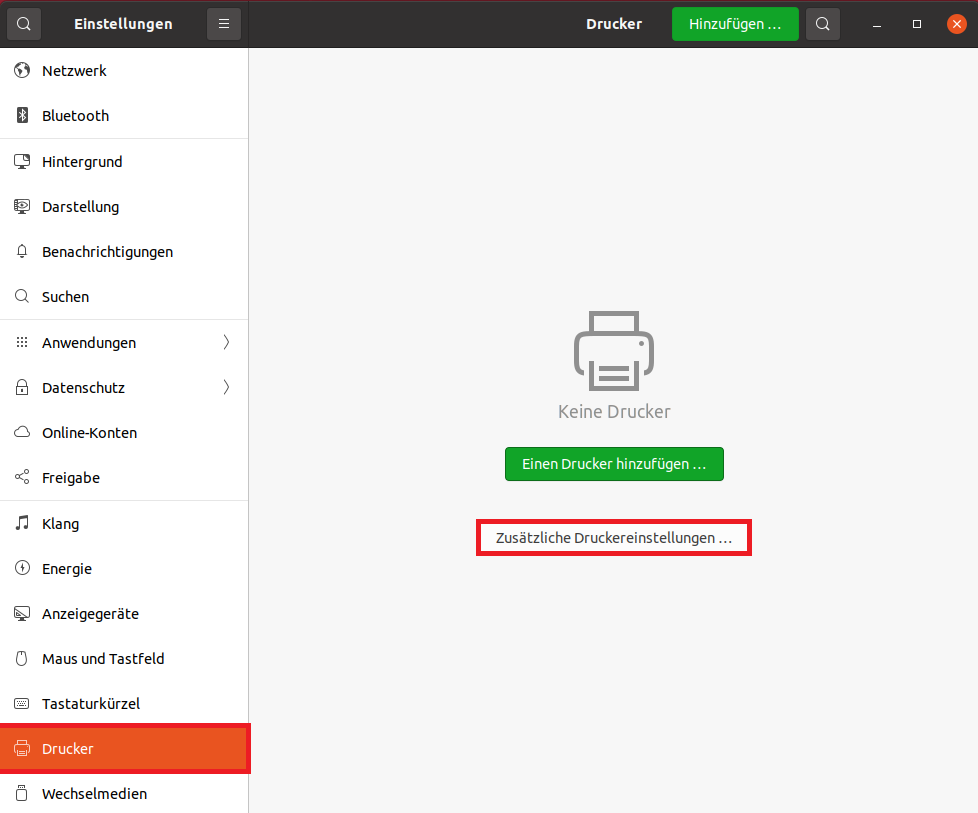Select Darstellung in the sidebar
The width and height of the screenshot is (978, 813).
pyautogui.click(x=80, y=207)
